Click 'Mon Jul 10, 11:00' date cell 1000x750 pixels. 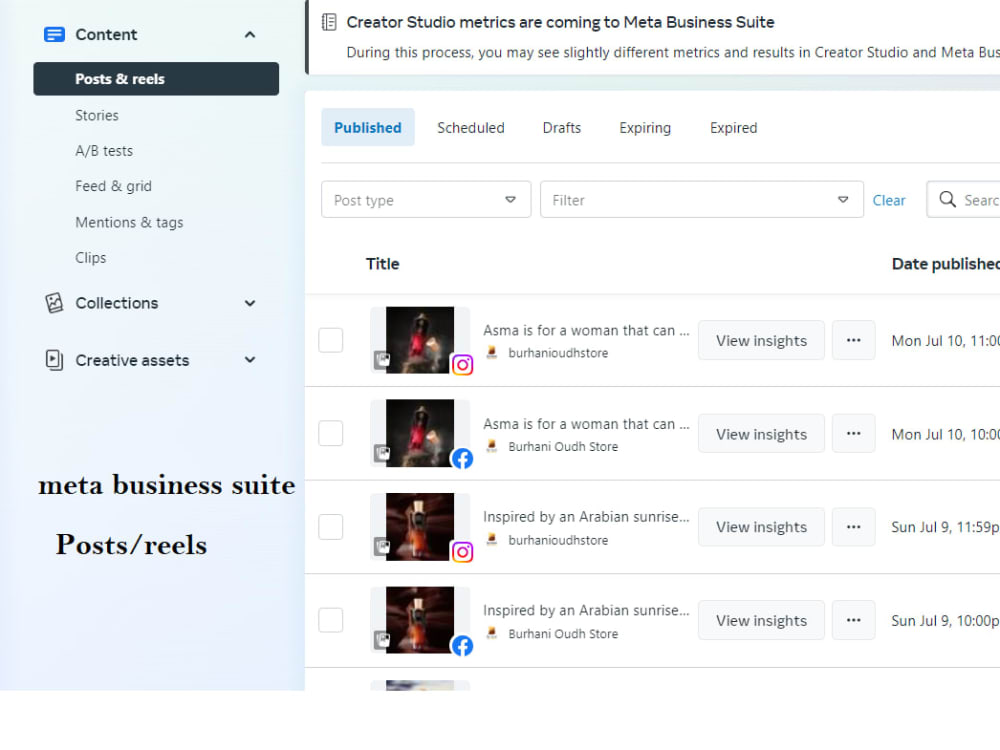(x=946, y=341)
